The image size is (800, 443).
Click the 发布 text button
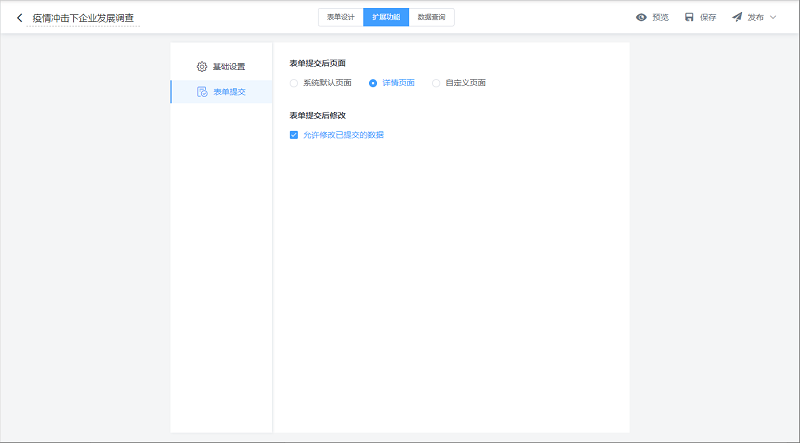756,17
